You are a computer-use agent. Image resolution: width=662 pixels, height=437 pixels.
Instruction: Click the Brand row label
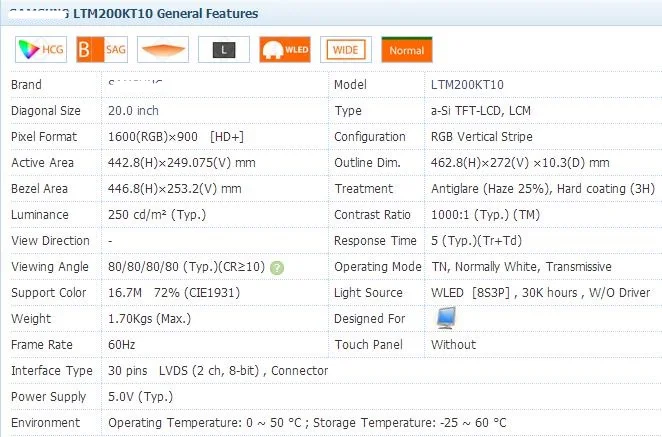click(x=26, y=85)
